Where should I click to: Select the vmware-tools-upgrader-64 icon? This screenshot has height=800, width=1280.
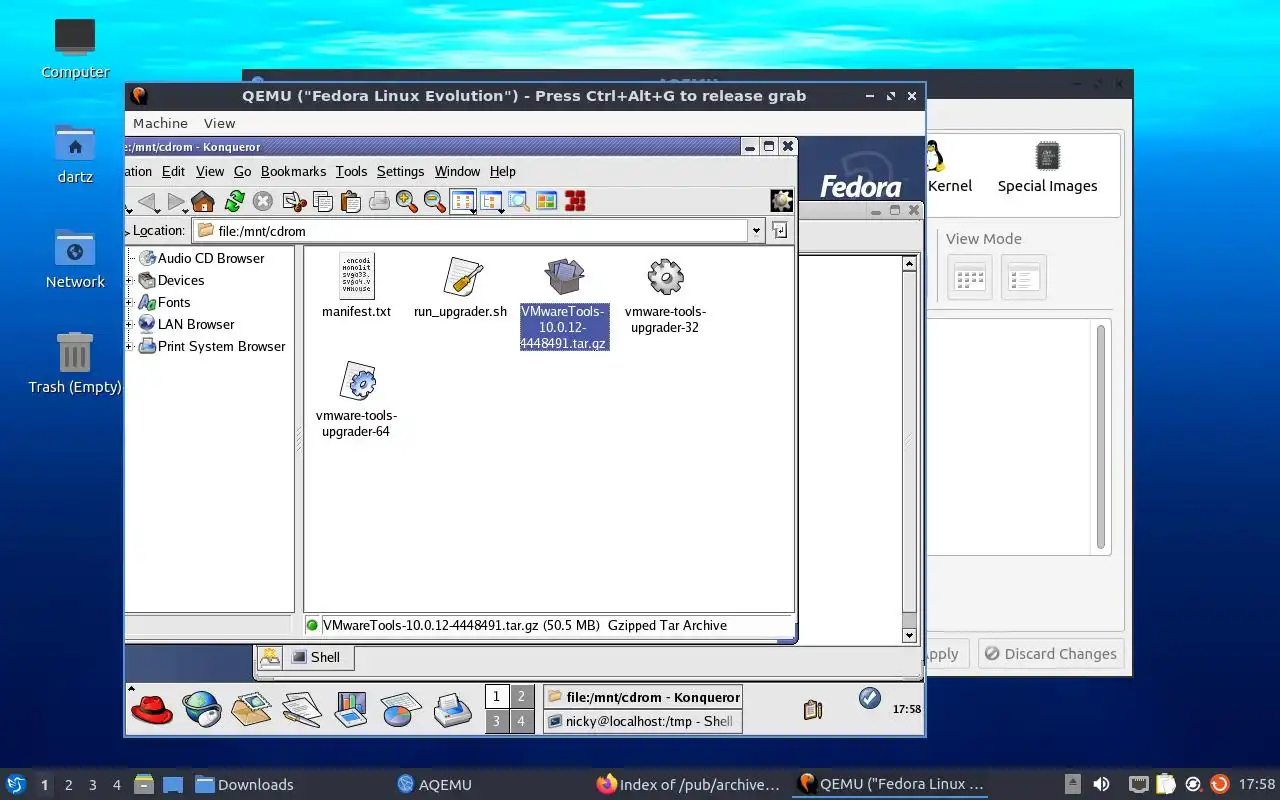point(357,382)
